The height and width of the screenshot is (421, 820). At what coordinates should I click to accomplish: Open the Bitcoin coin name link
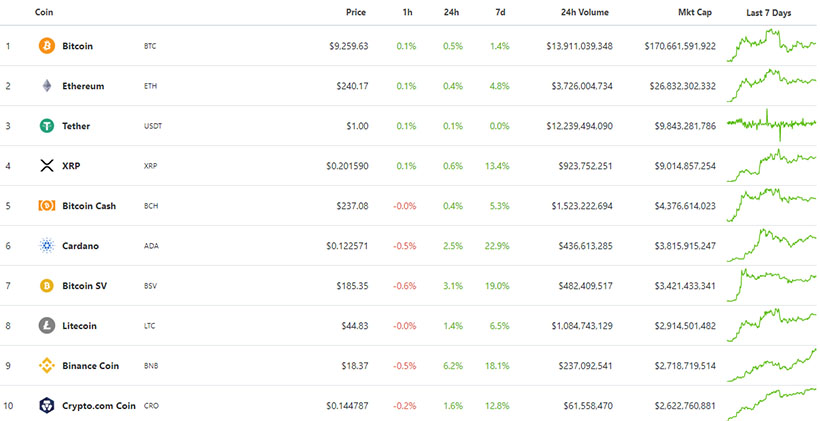point(77,46)
